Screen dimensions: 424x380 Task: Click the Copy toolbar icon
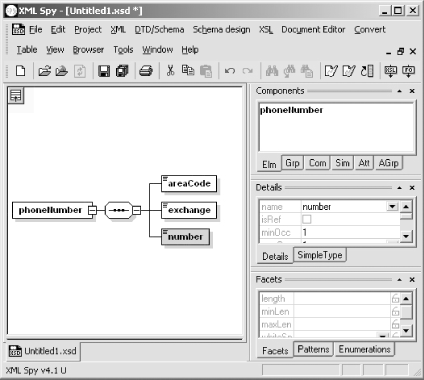pyautogui.click(x=188, y=70)
